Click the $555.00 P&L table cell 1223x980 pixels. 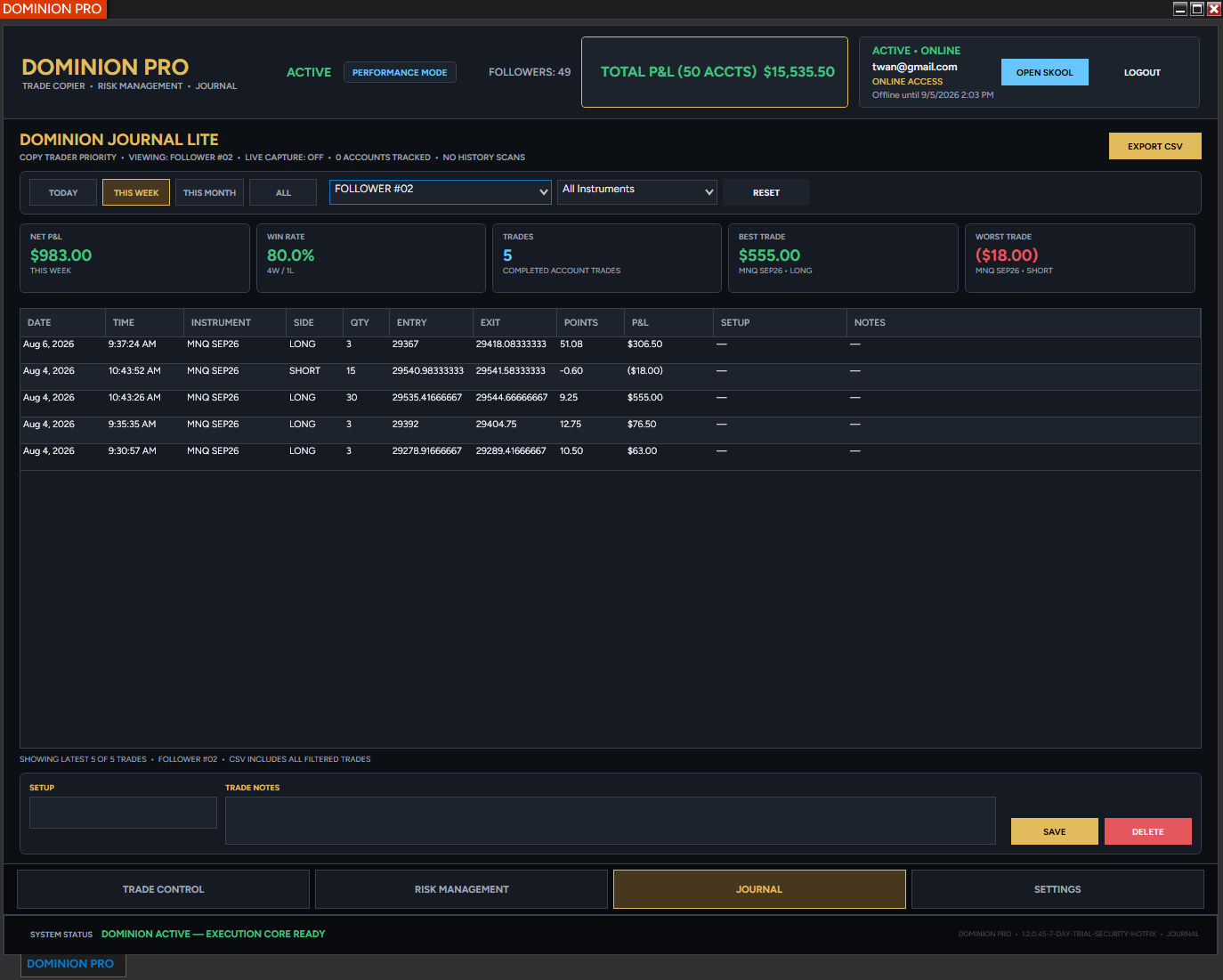[644, 398]
